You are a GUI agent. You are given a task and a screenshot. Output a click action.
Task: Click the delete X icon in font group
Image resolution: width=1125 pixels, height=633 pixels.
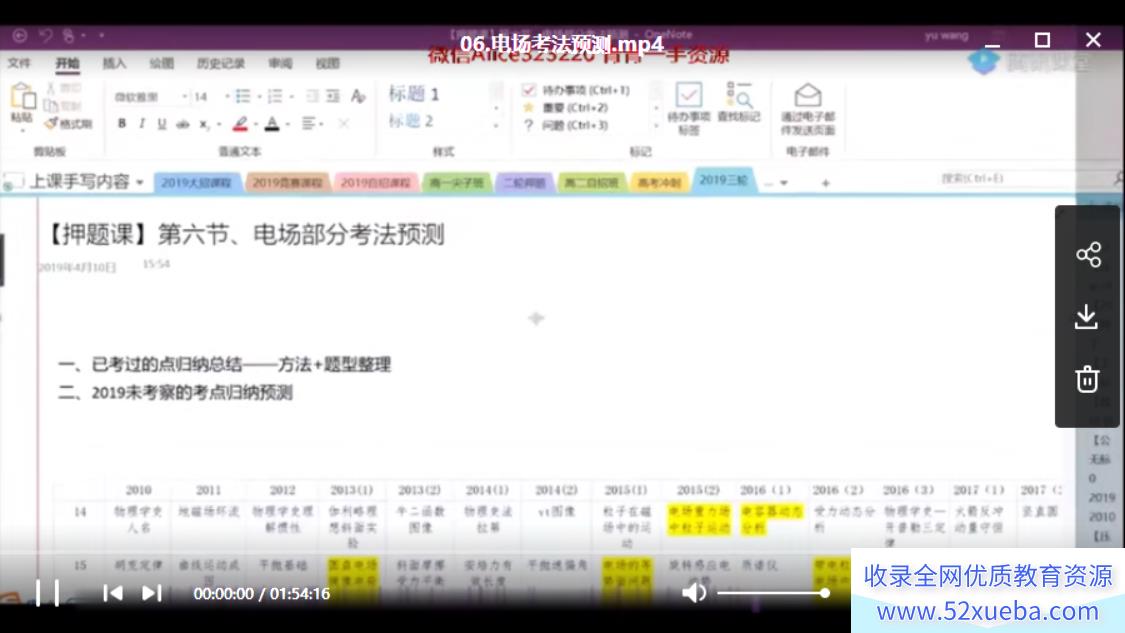click(x=344, y=123)
